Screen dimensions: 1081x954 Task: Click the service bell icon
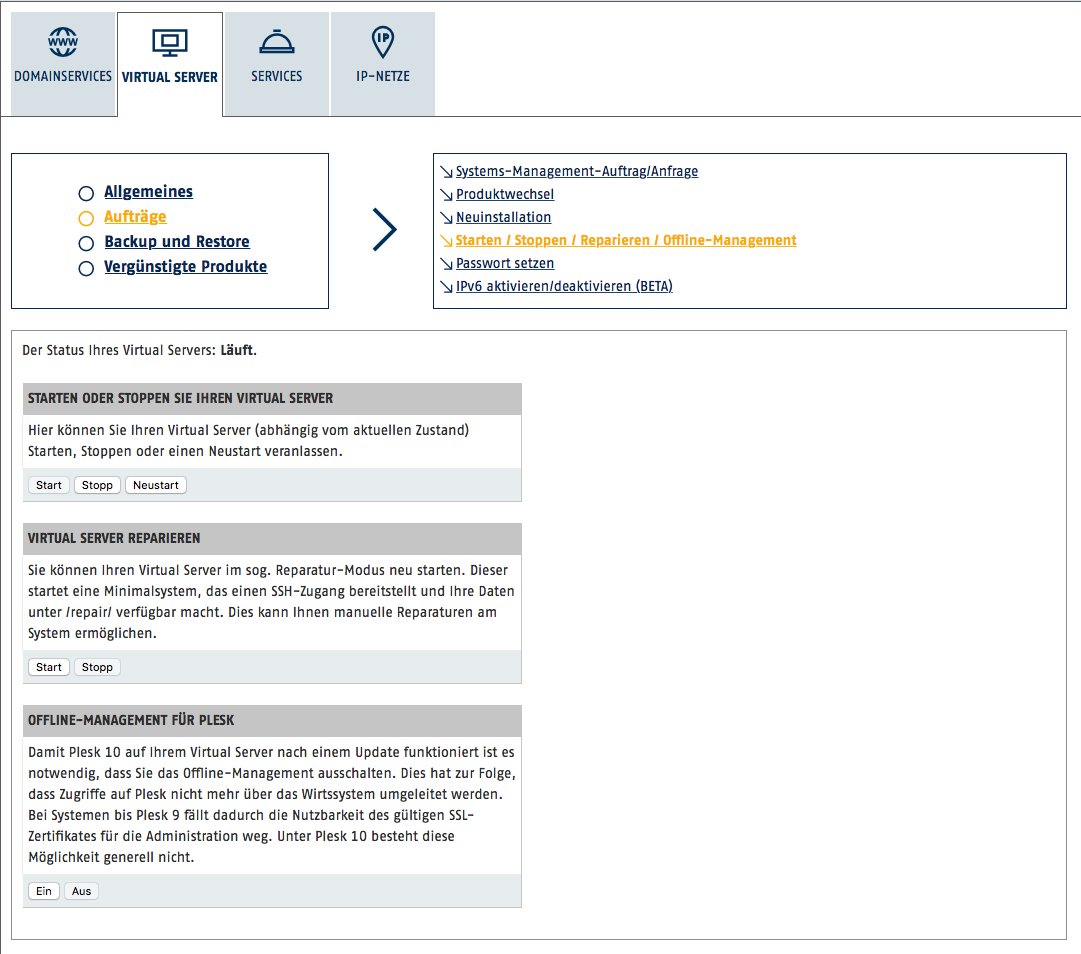tap(276, 41)
